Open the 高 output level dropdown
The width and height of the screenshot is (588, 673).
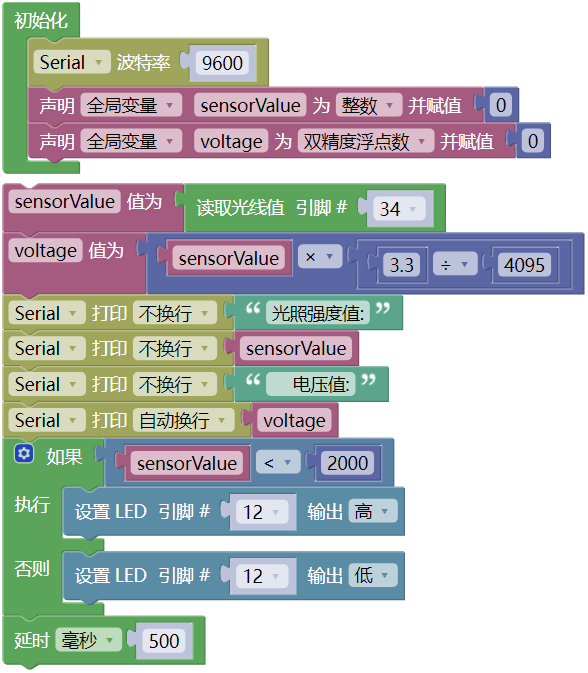tap(373, 511)
